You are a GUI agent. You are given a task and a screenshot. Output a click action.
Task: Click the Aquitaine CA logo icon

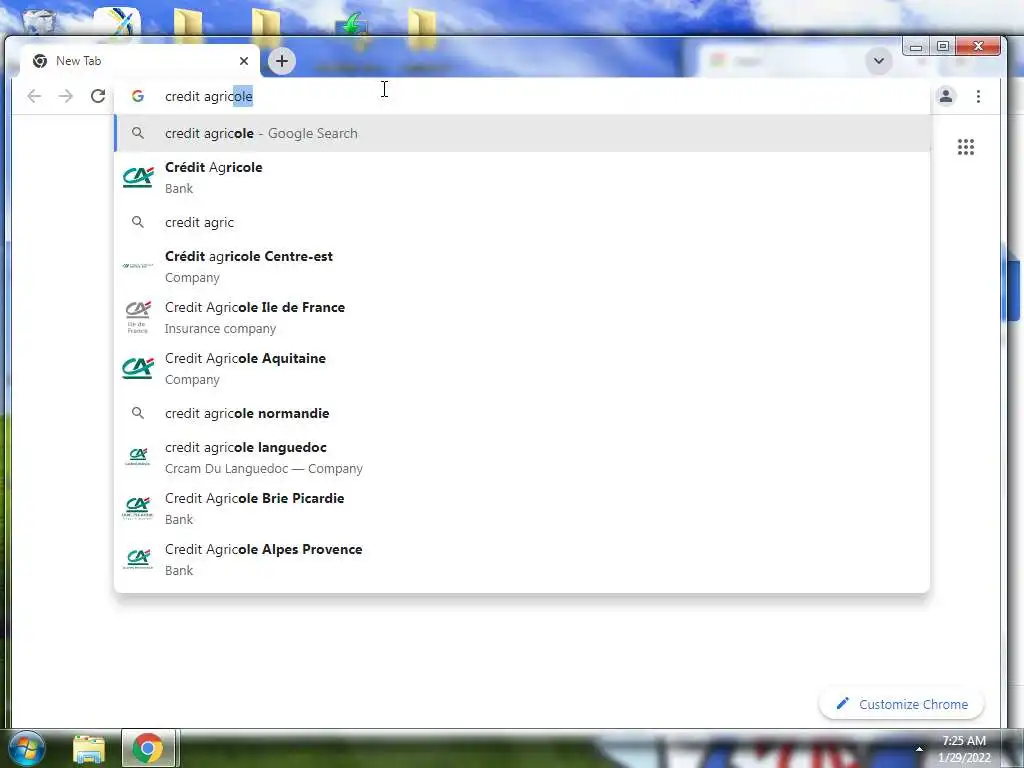click(x=138, y=368)
